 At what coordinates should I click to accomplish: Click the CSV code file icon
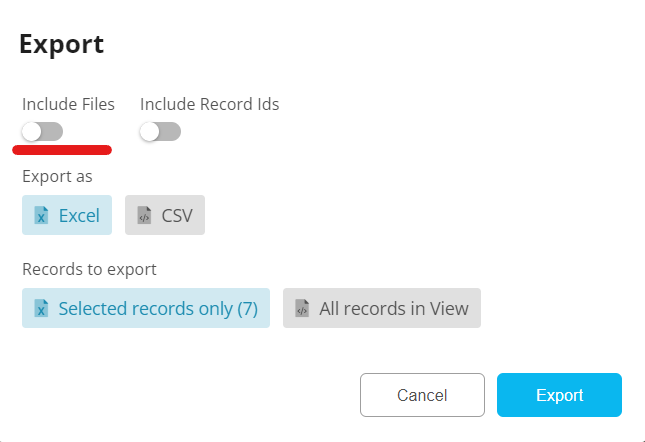144,215
